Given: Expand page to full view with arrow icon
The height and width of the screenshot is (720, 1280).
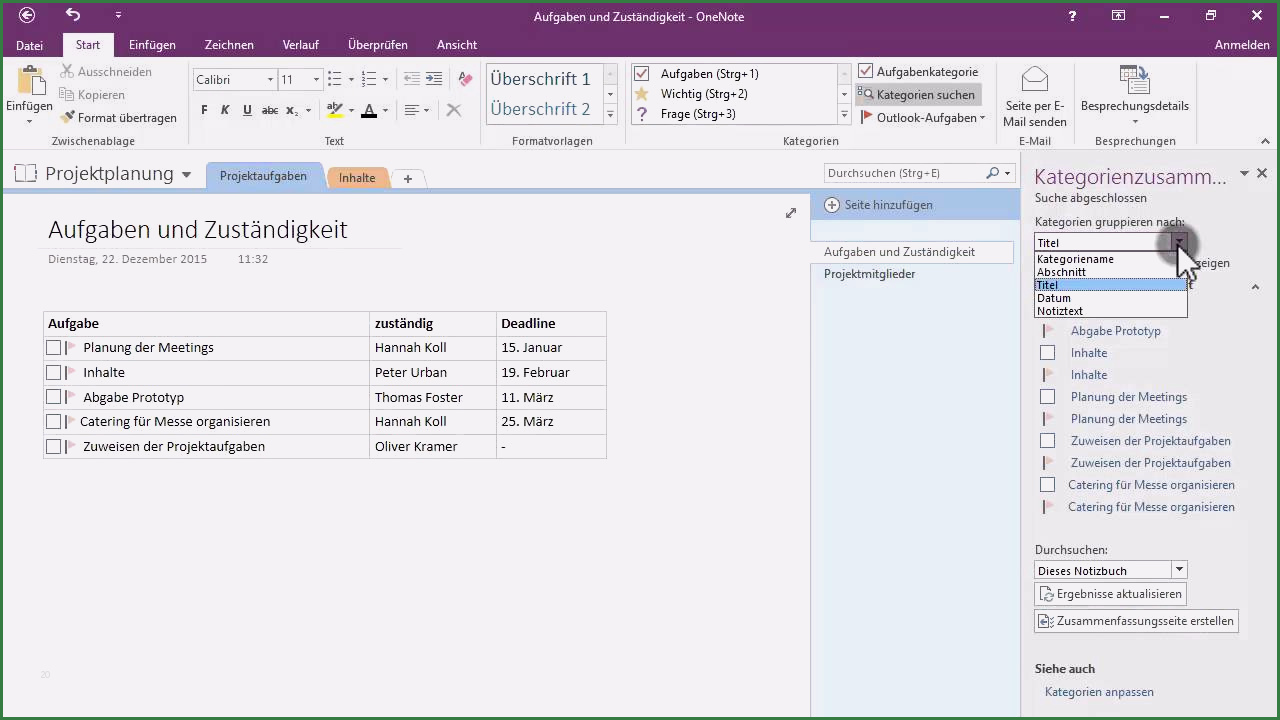Looking at the screenshot, I should [791, 213].
